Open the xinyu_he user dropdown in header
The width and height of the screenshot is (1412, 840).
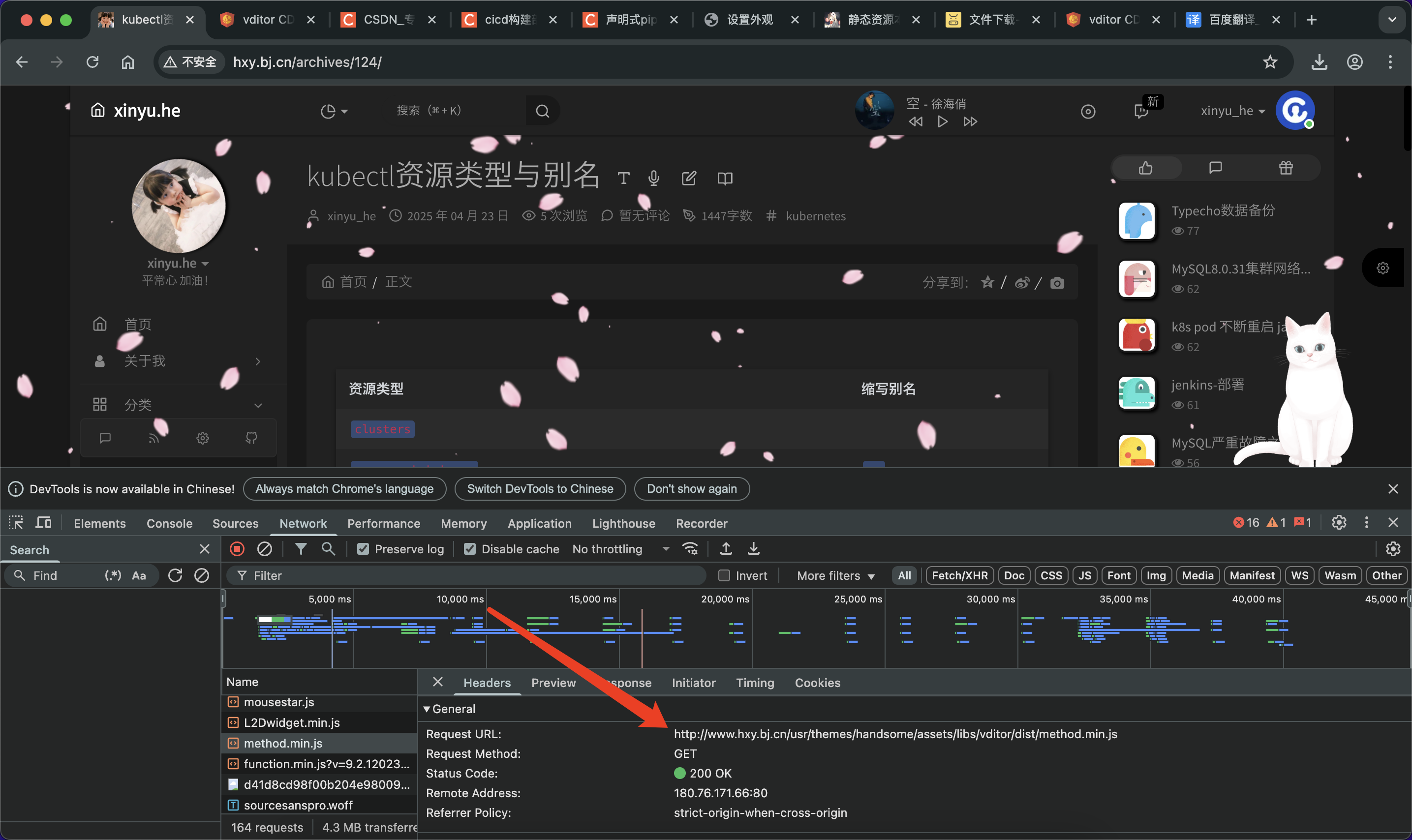1232,111
